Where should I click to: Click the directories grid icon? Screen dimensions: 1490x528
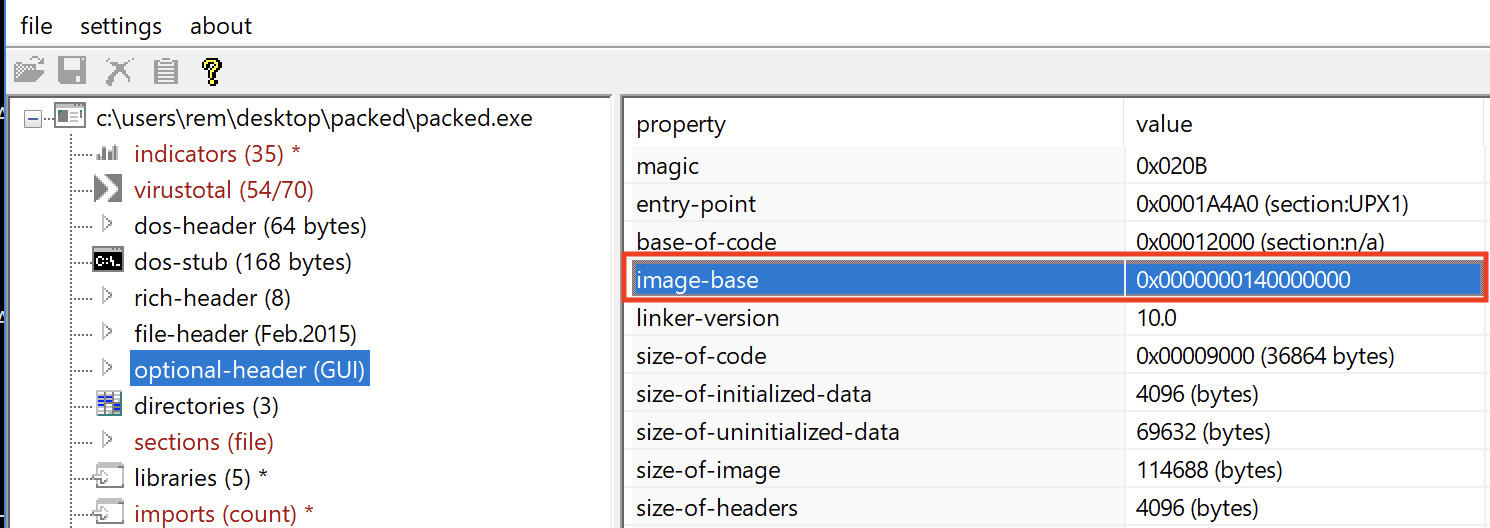[x=108, y=405]
